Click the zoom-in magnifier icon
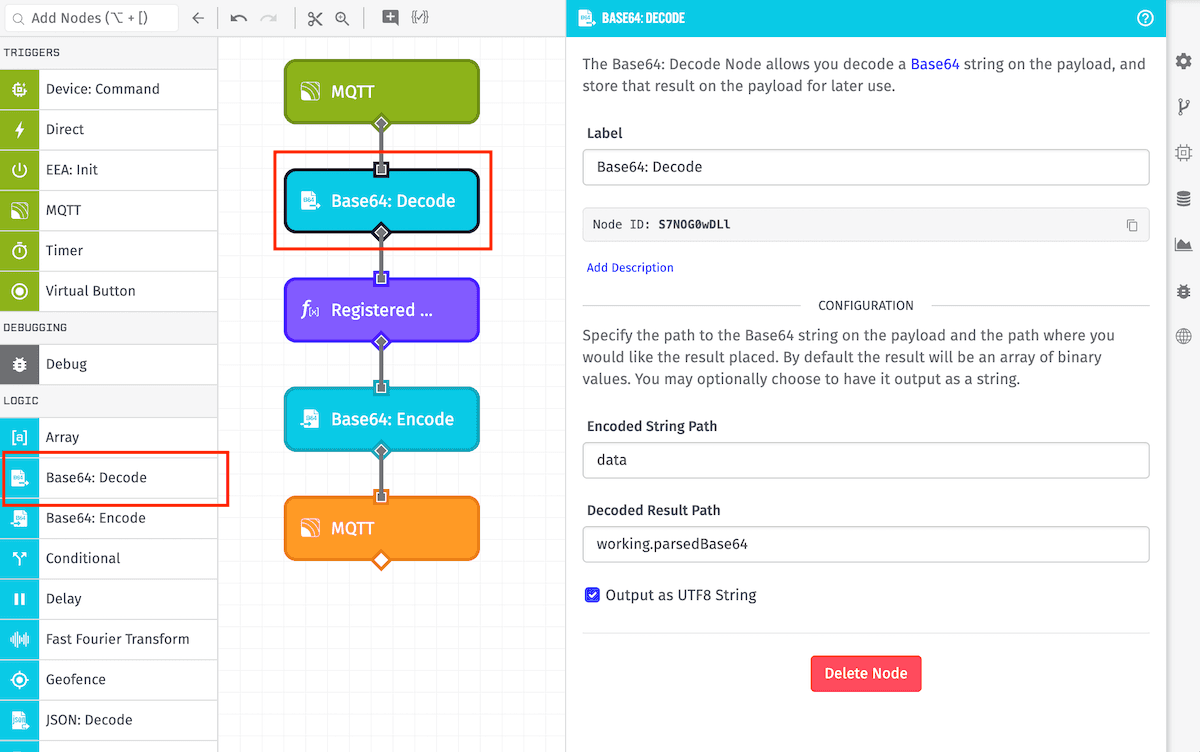Image resolution: width=1200 pixels, height=752 pixels. point(342,18)
